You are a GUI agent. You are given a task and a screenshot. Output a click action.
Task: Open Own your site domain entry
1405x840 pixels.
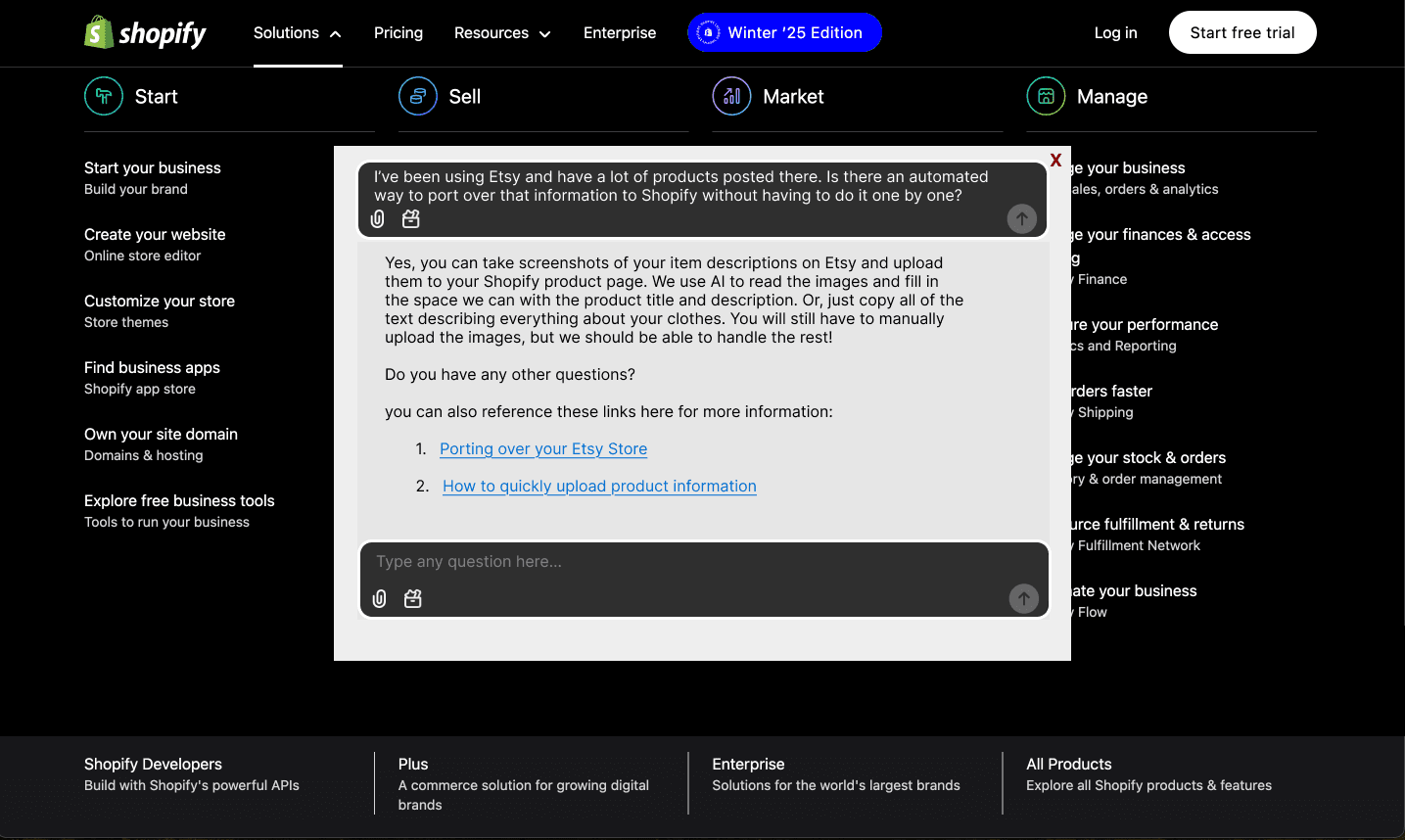161,443
